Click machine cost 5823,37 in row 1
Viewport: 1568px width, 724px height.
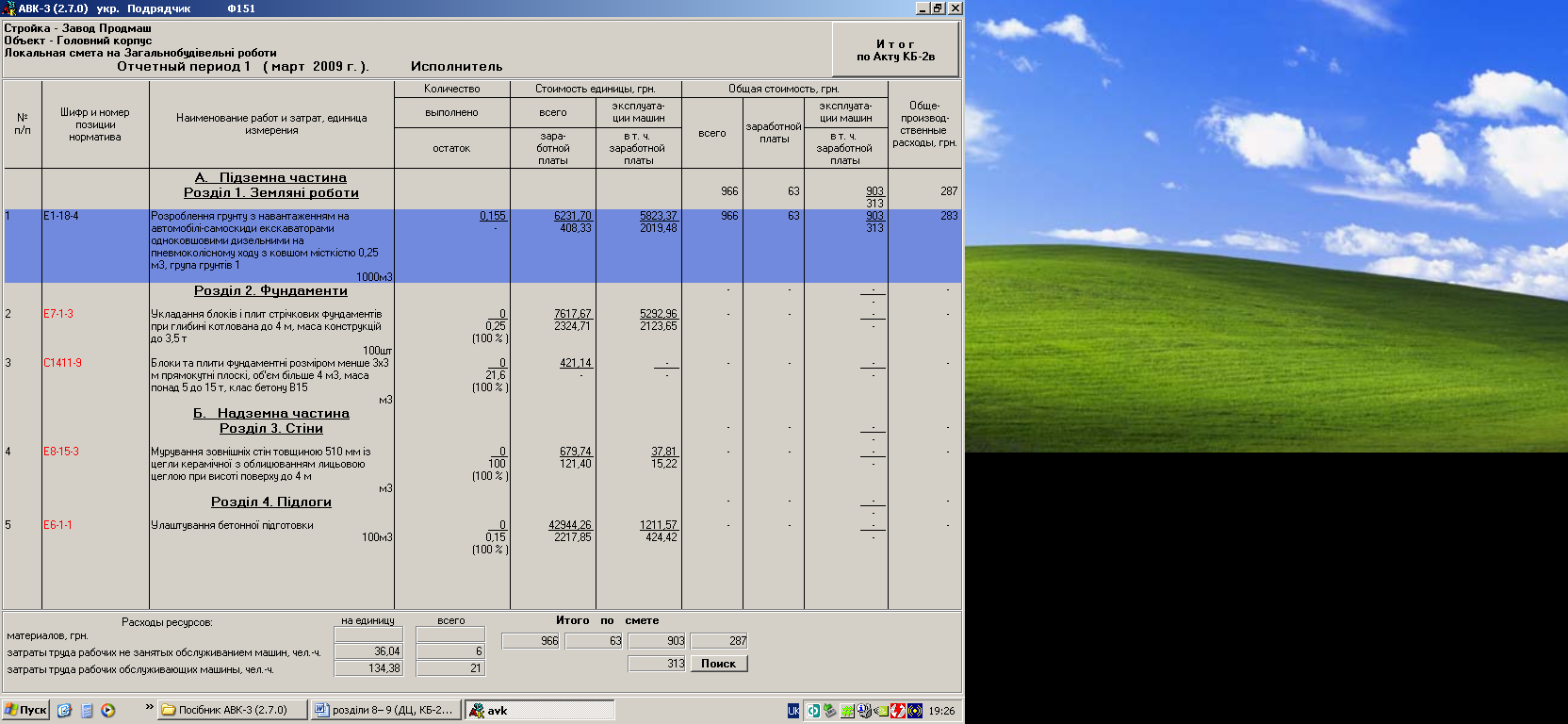click(x=659, y=216)
